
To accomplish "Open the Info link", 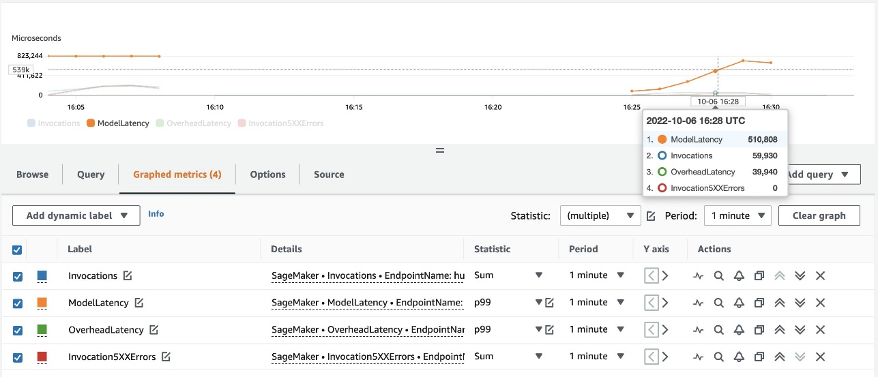I will [156, 213].
